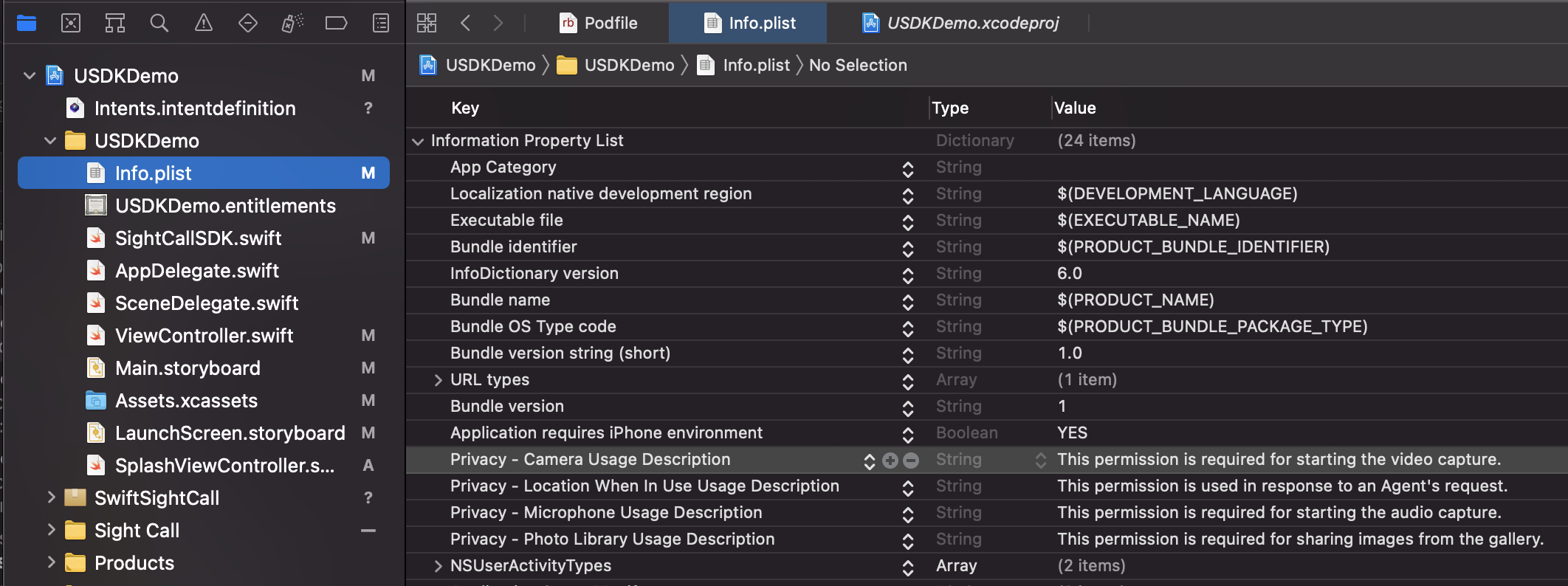Screen dimensions: 1568x586
Task: Open the Test navigator diamond icon
Action: click(x=248, y=24)
